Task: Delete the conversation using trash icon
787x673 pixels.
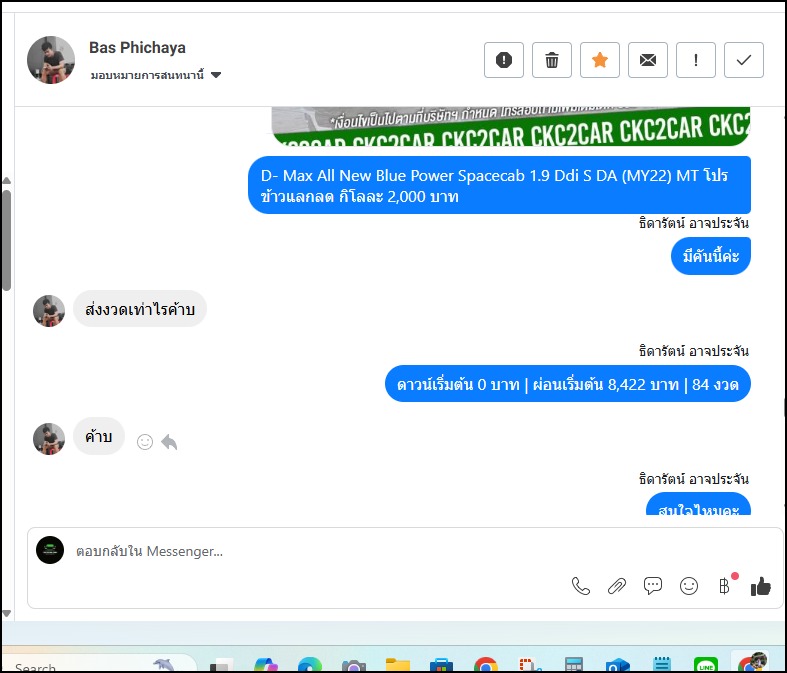Action: [x=552, y=60]
